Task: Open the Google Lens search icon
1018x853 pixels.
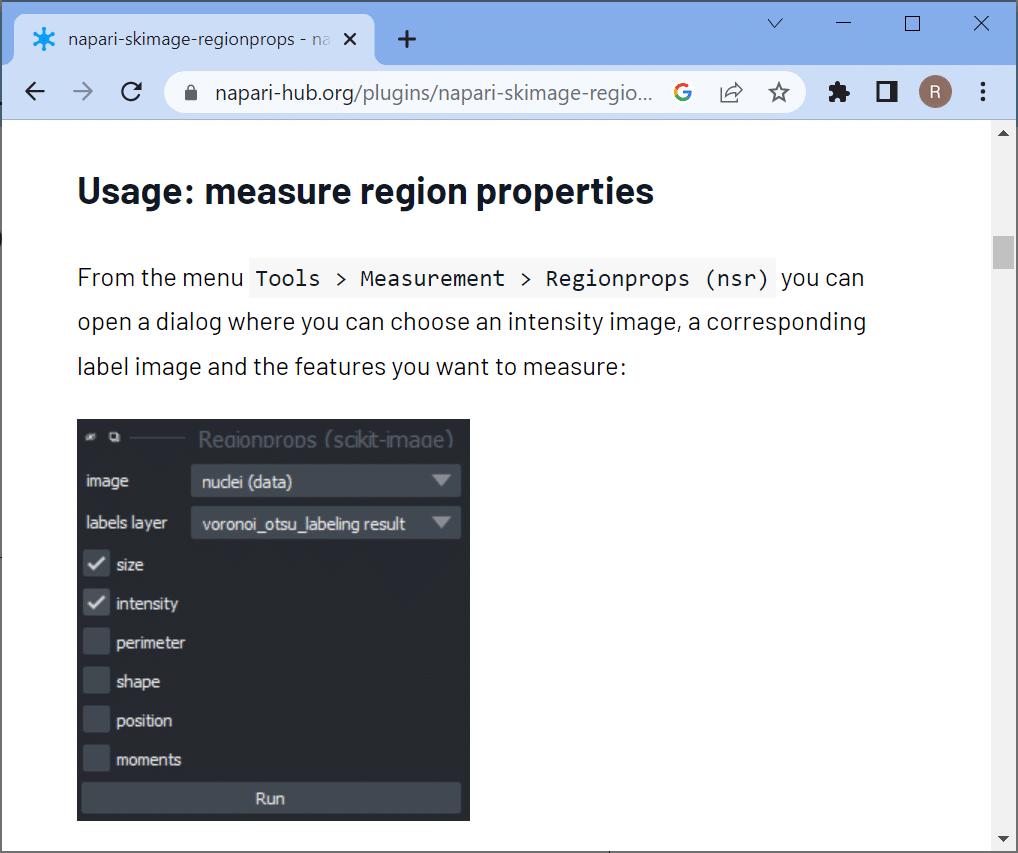Action: tap(683, 92)
